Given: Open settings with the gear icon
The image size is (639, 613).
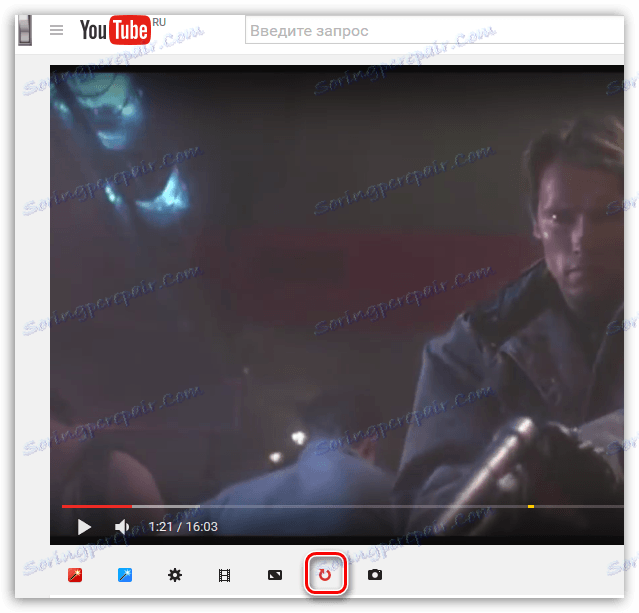Looking at the screenshot, I should 175,575.
